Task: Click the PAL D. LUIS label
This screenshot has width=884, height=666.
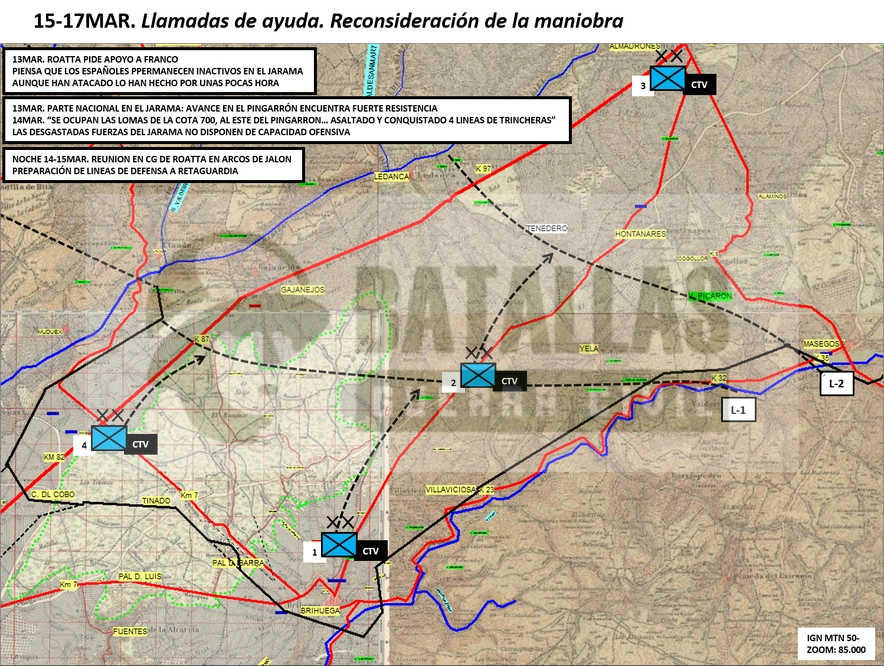Action: tap(140, 576)
